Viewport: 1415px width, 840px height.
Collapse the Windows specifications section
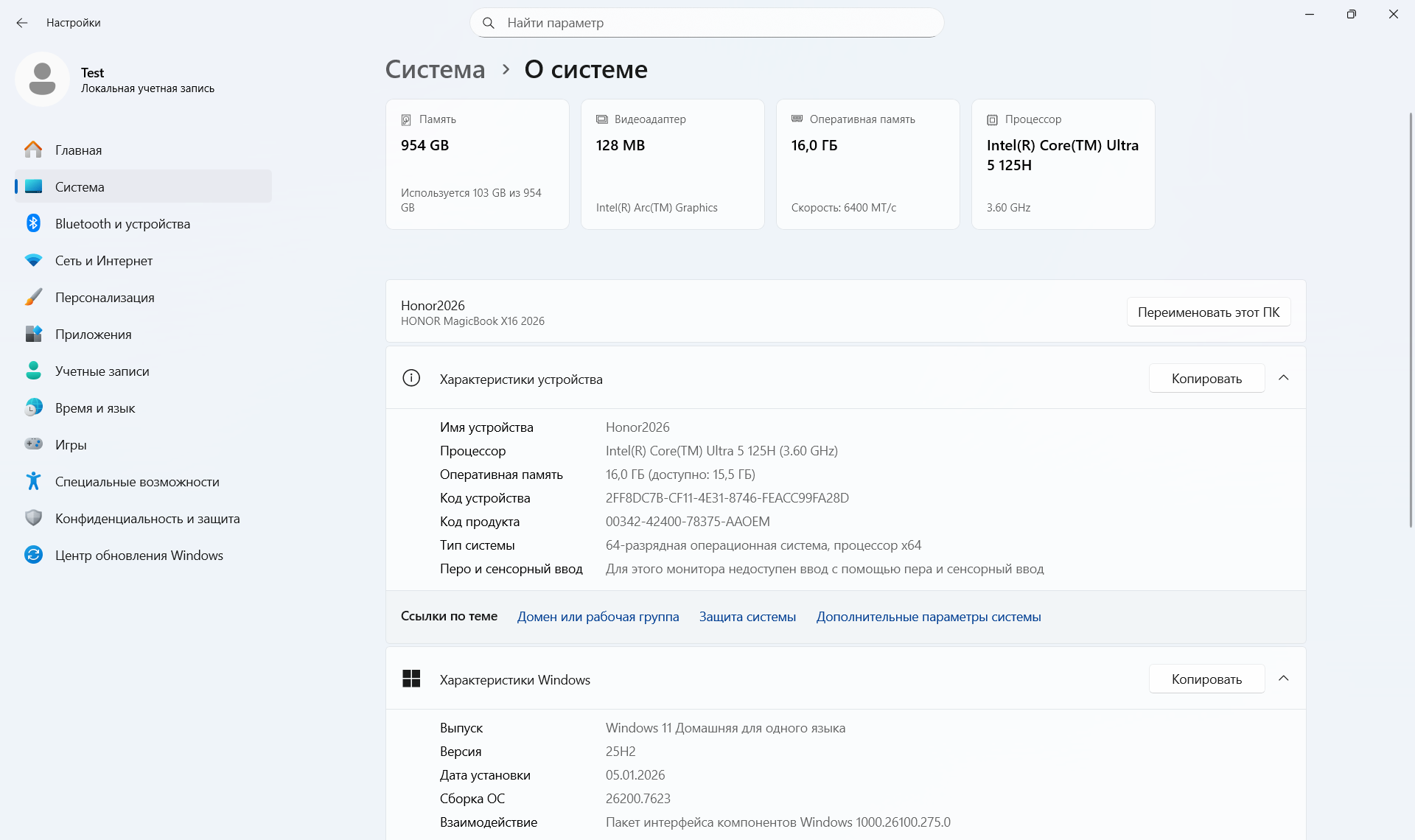point(1283,679)
